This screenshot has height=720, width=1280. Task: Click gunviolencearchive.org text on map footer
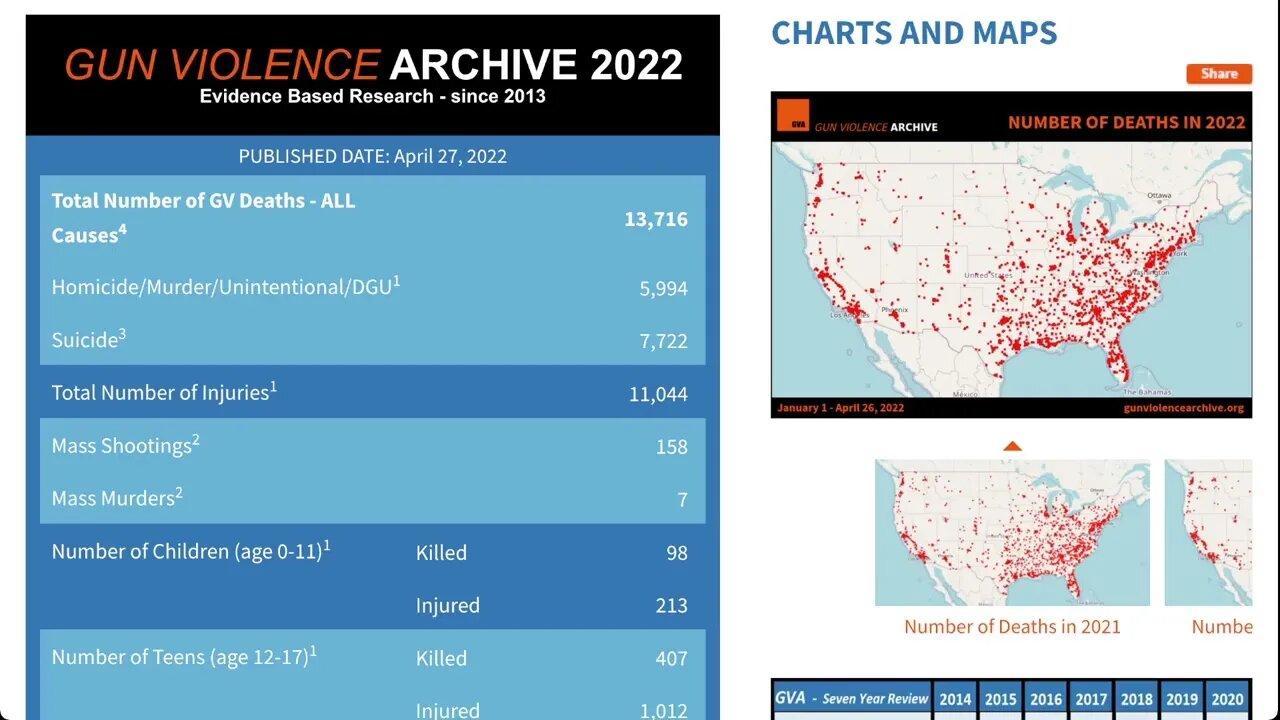pyautogui.click(x=1184, y=408)
